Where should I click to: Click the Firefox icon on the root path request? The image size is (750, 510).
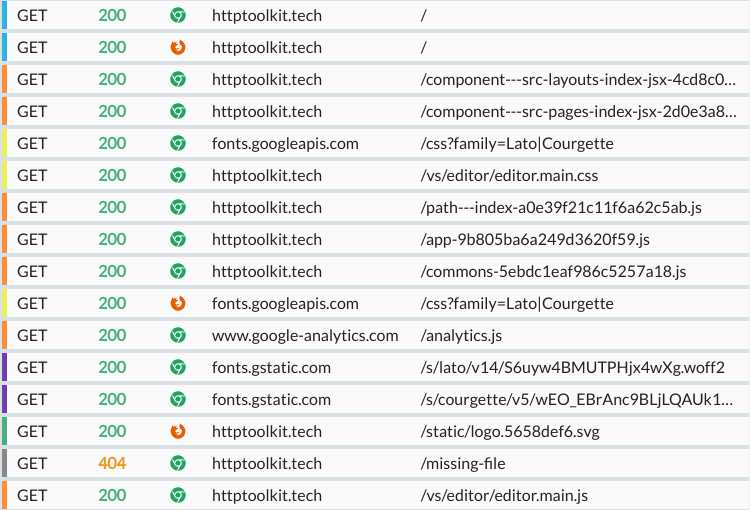(178, 48)
